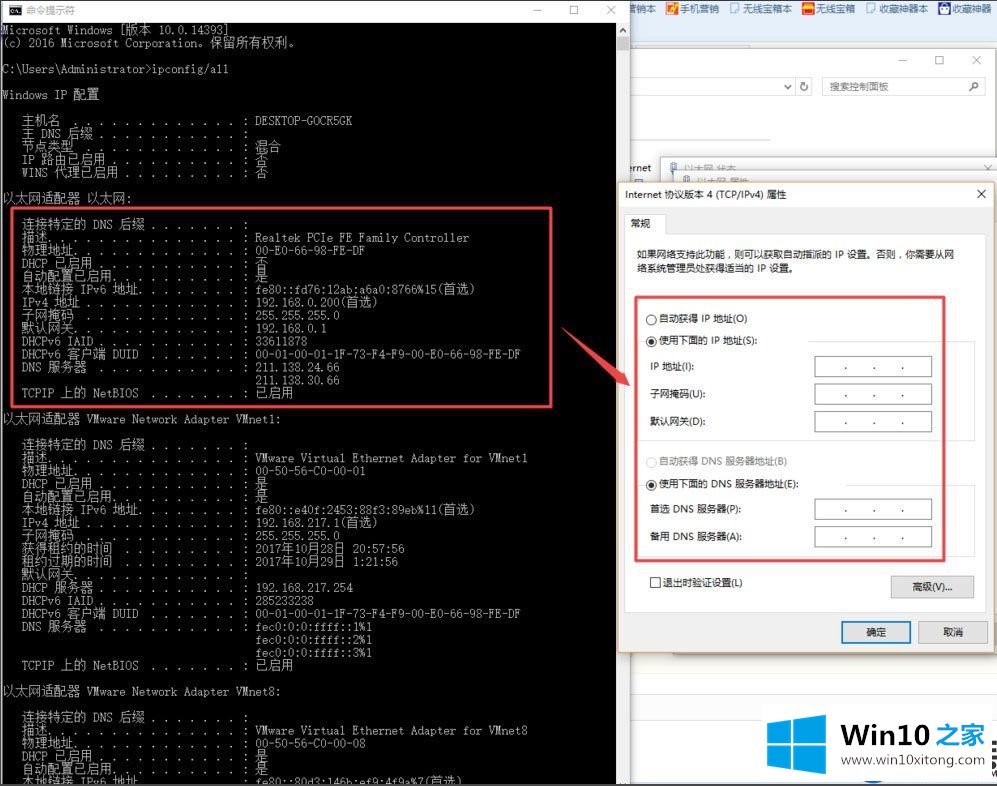Image resolution: width=997 pixels, height=786 pixels.
Task: Click the search magnifier in control panel
Action: [975, 87]
